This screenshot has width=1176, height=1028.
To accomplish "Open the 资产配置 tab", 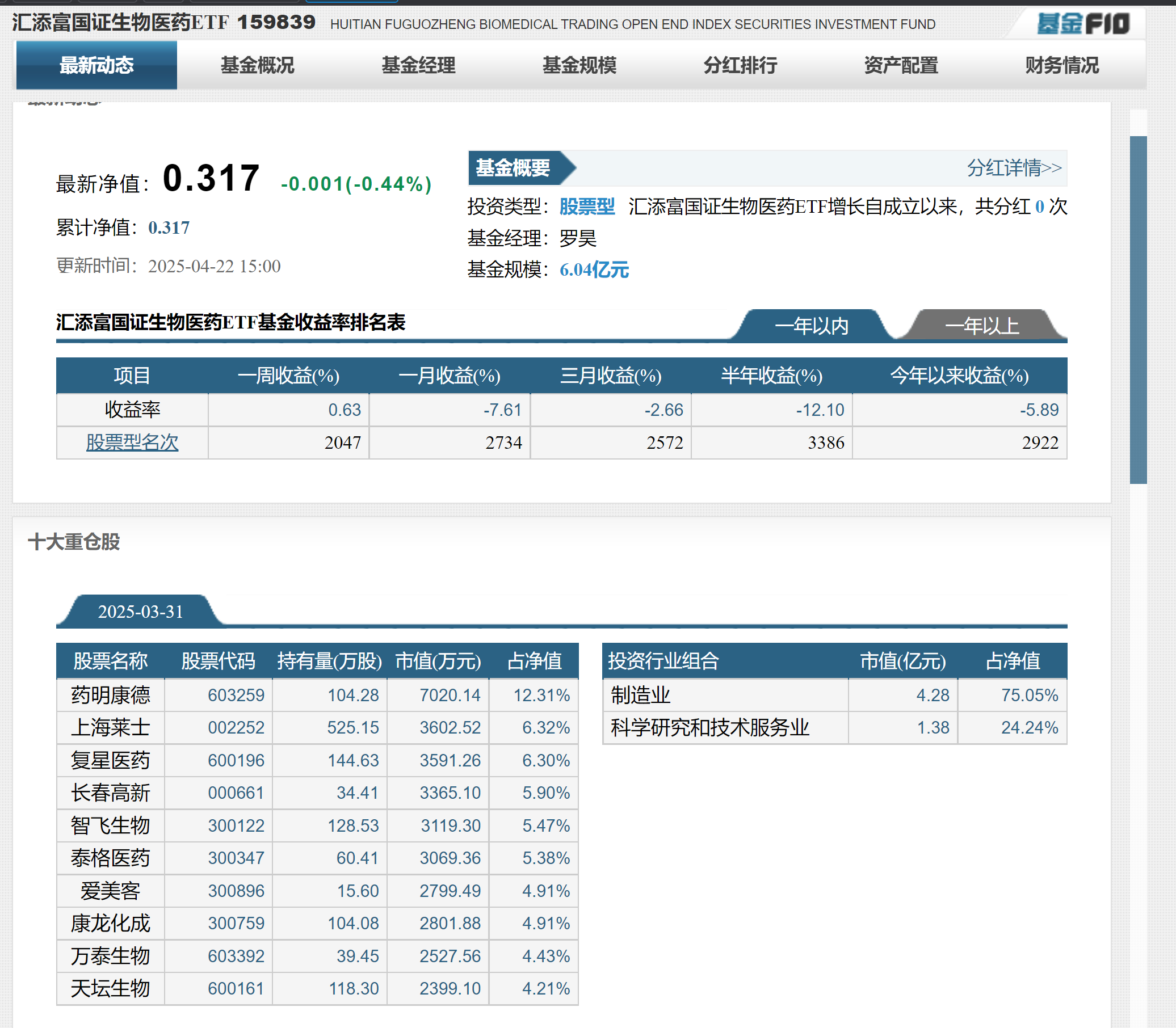I will 901,65.
